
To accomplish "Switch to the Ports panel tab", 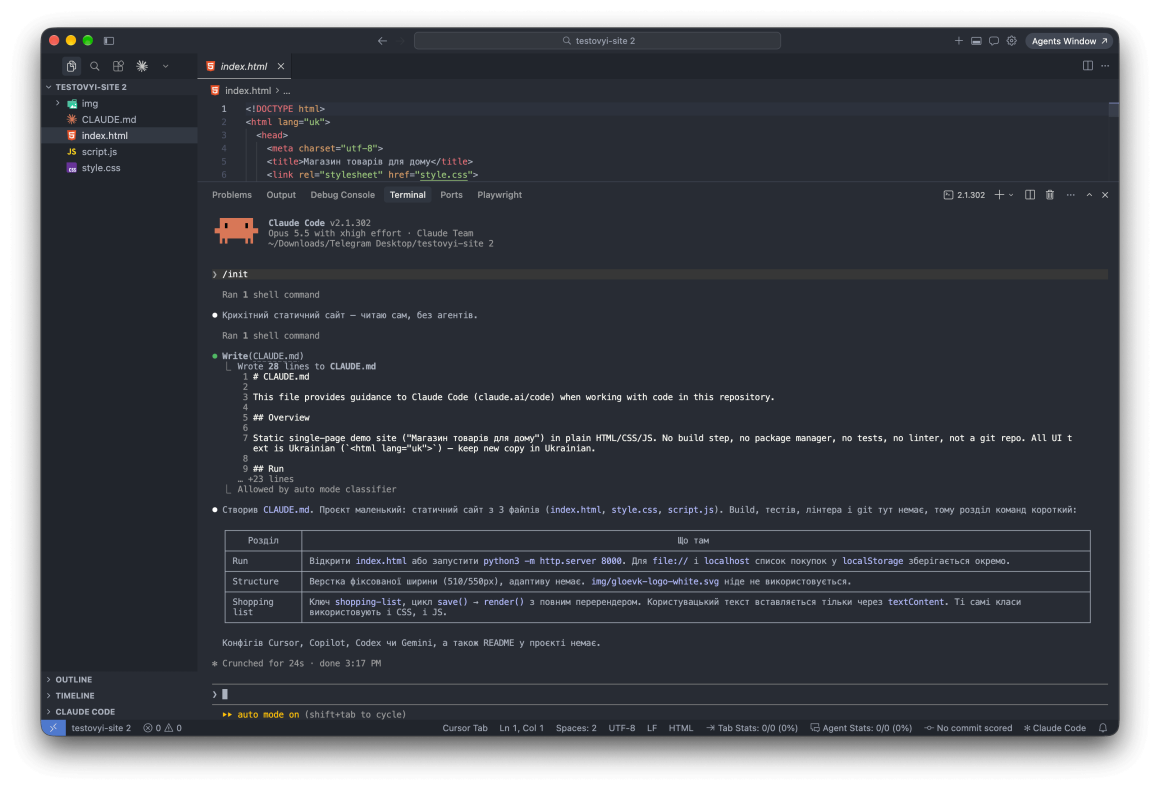I will (451, 195).
